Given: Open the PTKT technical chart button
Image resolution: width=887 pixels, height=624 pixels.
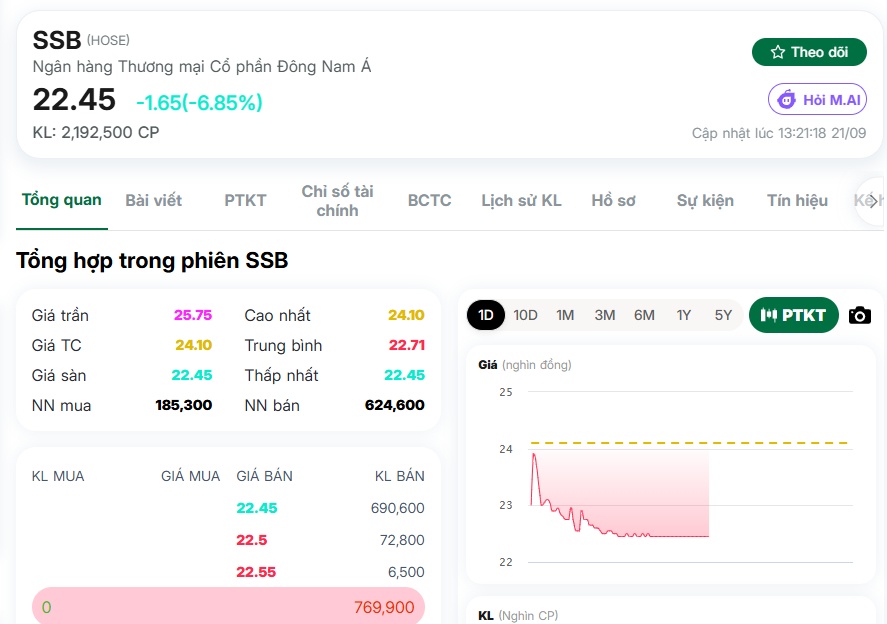Looking at the screenshot, I should coord(793,315).
